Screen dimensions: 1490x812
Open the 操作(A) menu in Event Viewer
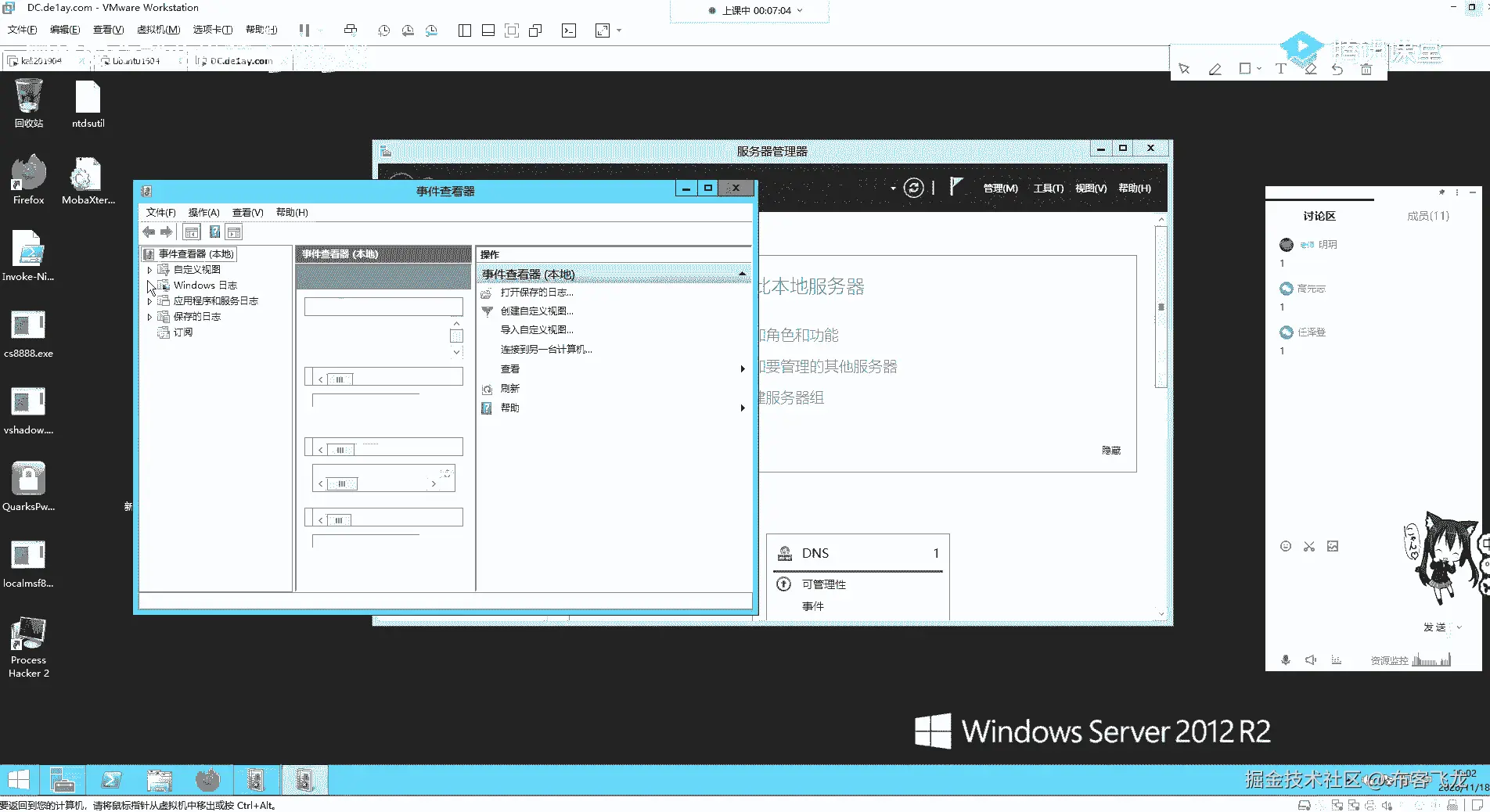203,213
